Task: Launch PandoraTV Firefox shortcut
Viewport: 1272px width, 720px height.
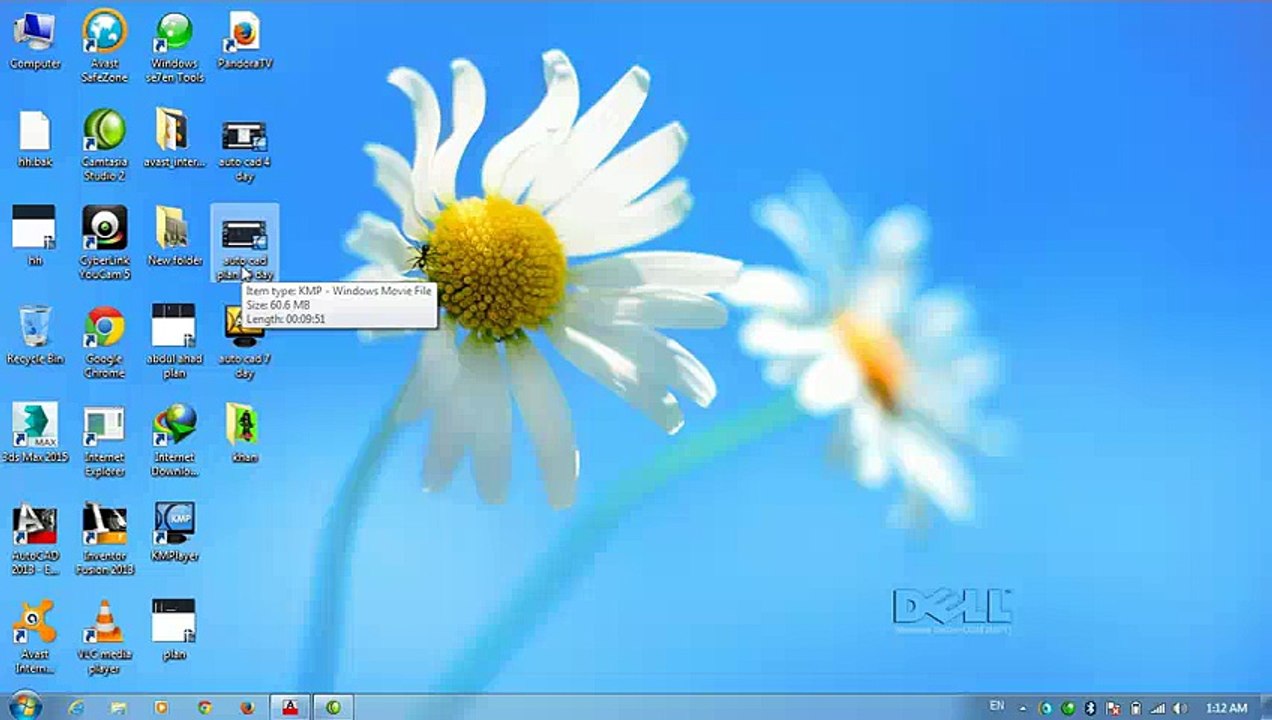Action: pos(245,41)
